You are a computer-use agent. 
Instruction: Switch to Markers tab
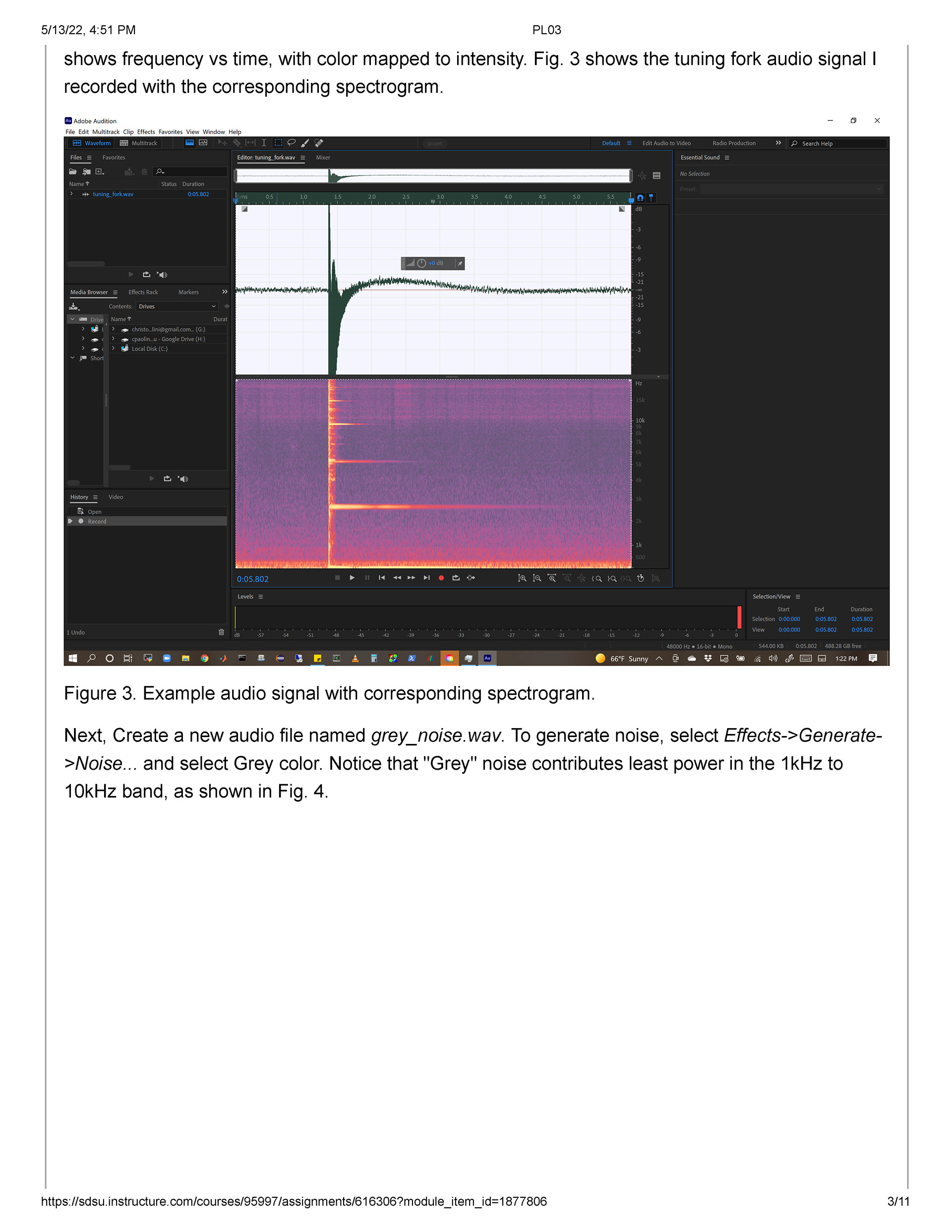click(x=188, y=292)
